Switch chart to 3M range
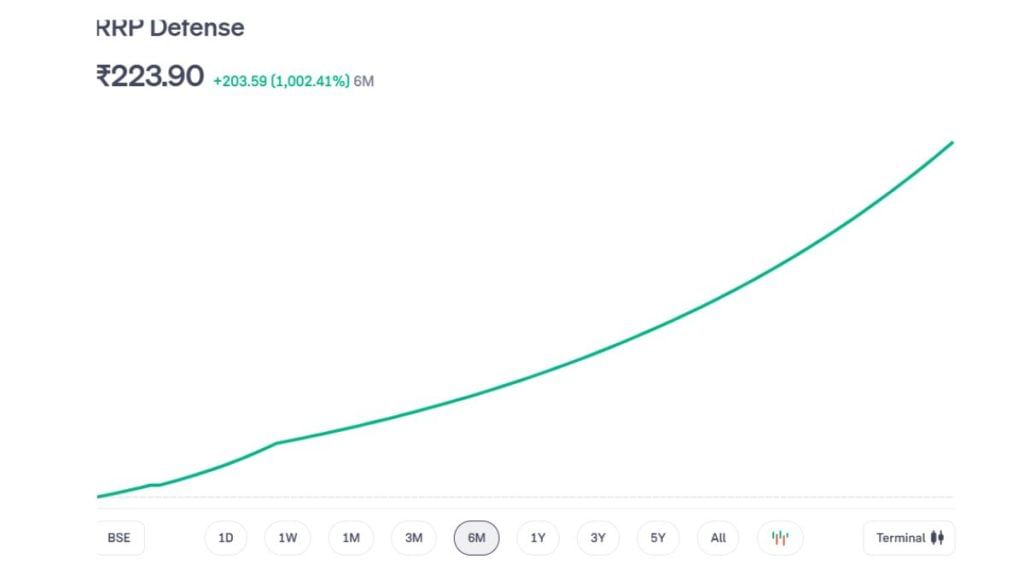This screenshot has height=576, width=1024. 413,537
